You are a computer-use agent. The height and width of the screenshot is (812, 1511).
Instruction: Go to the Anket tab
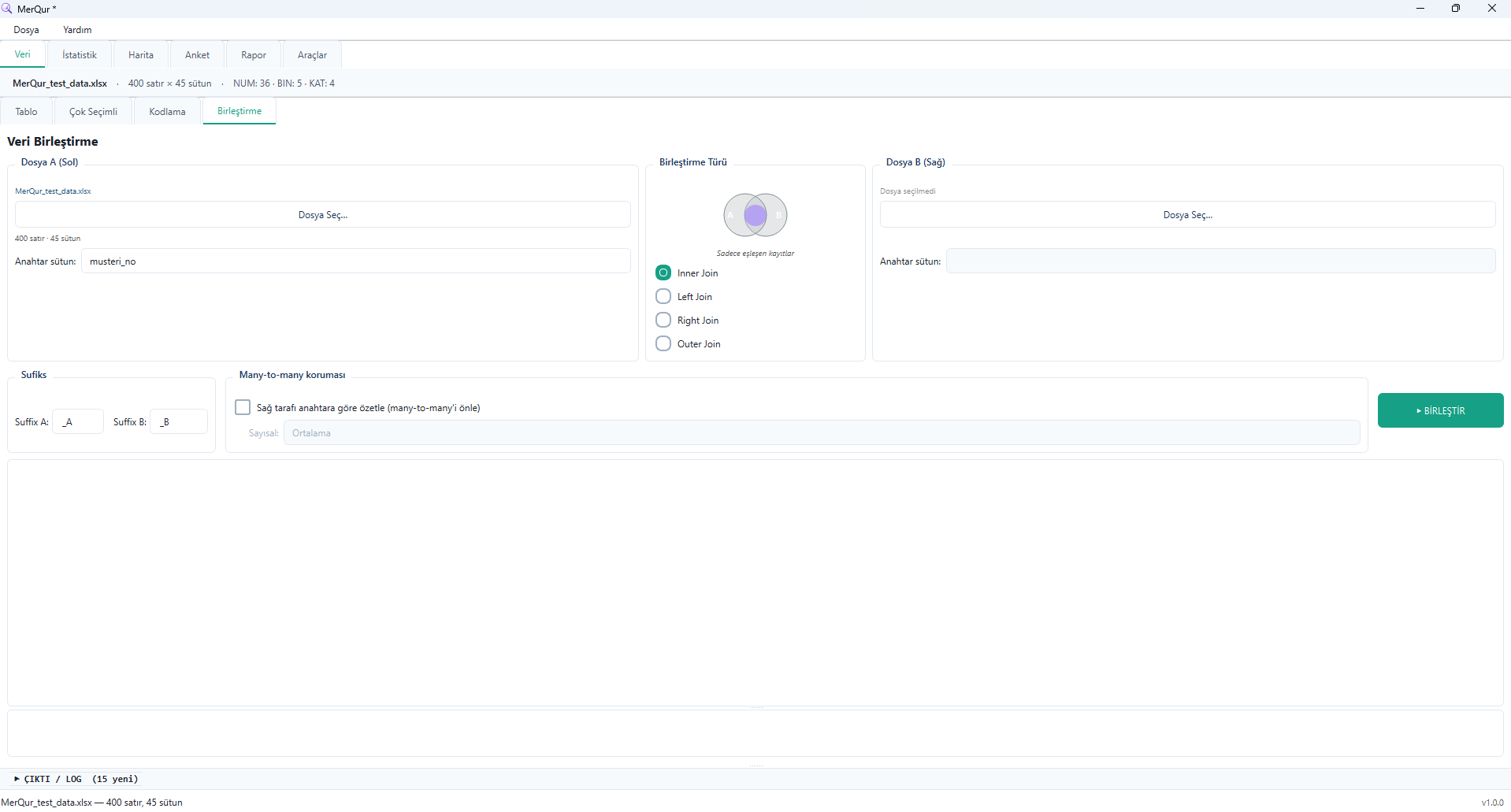197,55
